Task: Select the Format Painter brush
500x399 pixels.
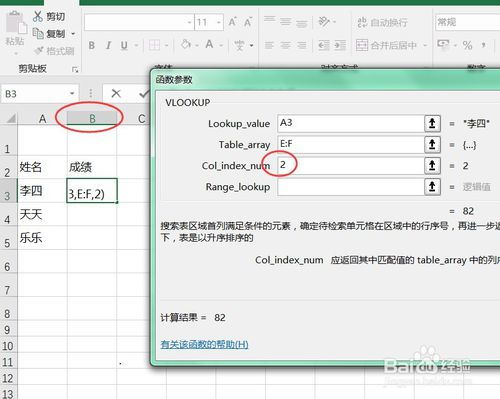Action: 39,51
